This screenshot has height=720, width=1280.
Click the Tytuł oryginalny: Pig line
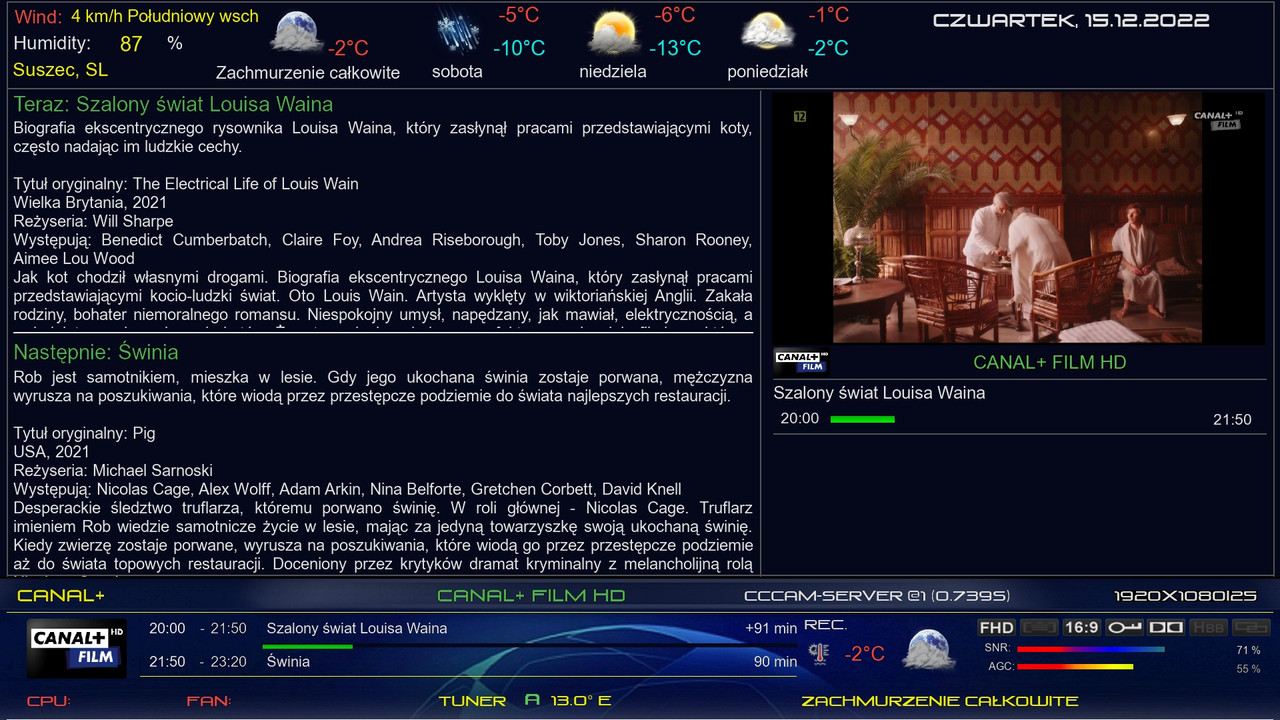[84, 434]
